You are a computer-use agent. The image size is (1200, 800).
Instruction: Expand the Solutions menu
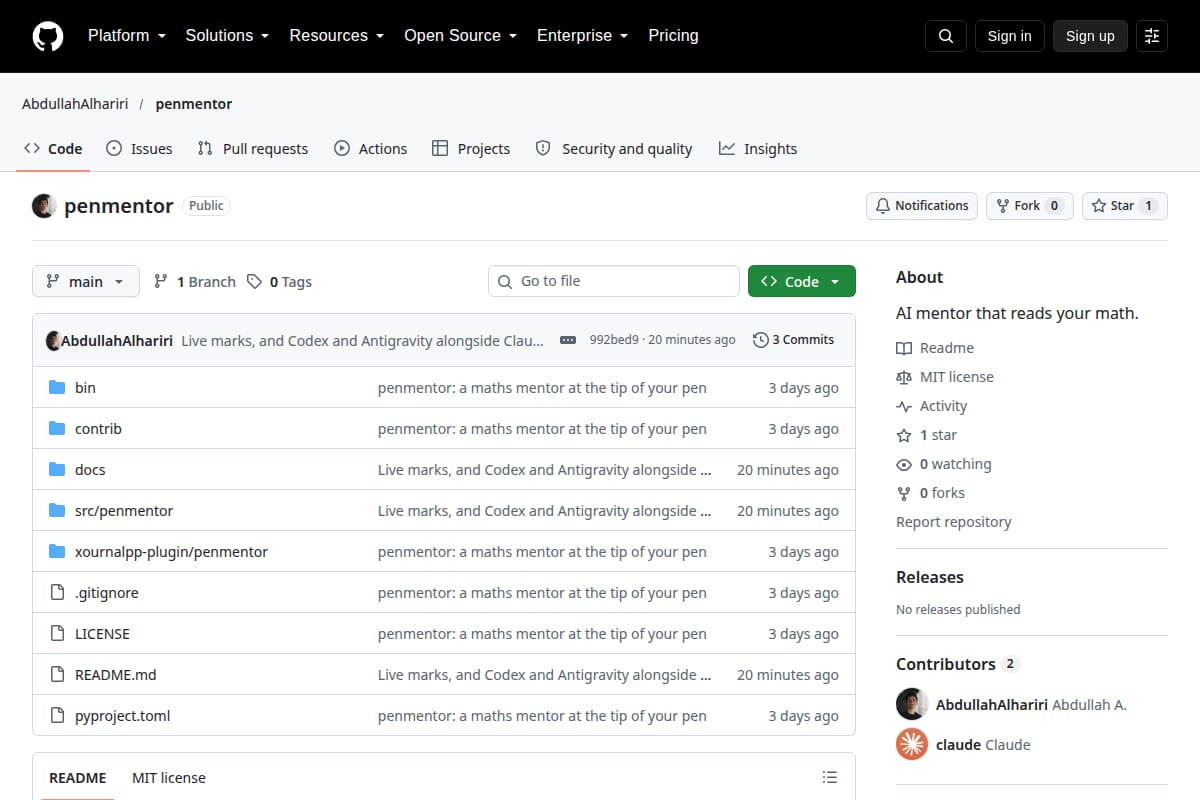click(227, 36)
